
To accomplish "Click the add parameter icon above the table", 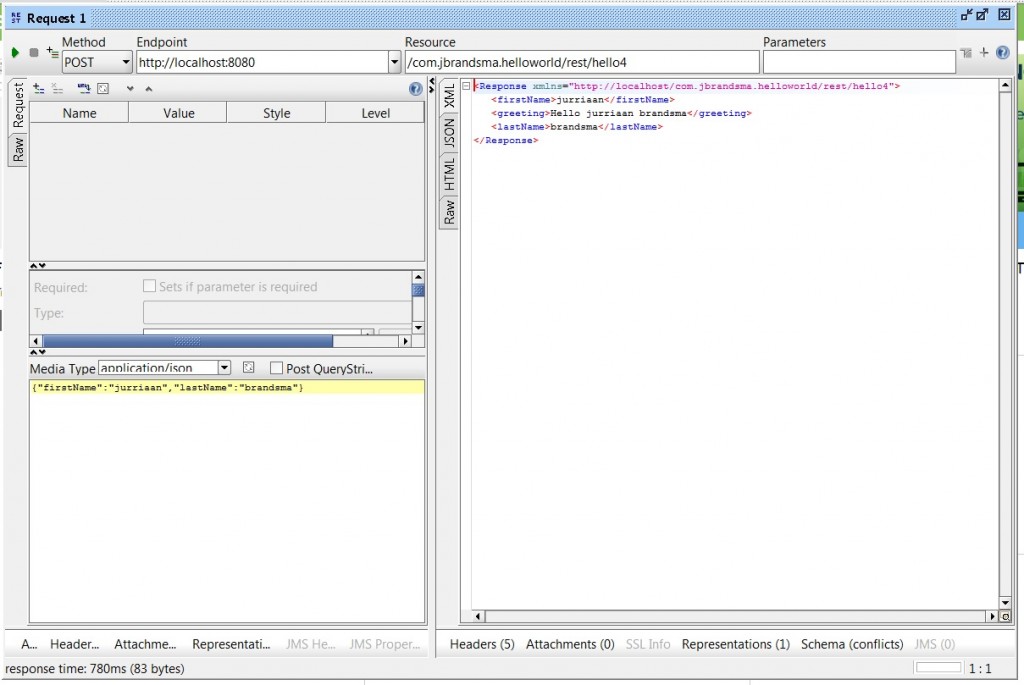I will (38, 89).
